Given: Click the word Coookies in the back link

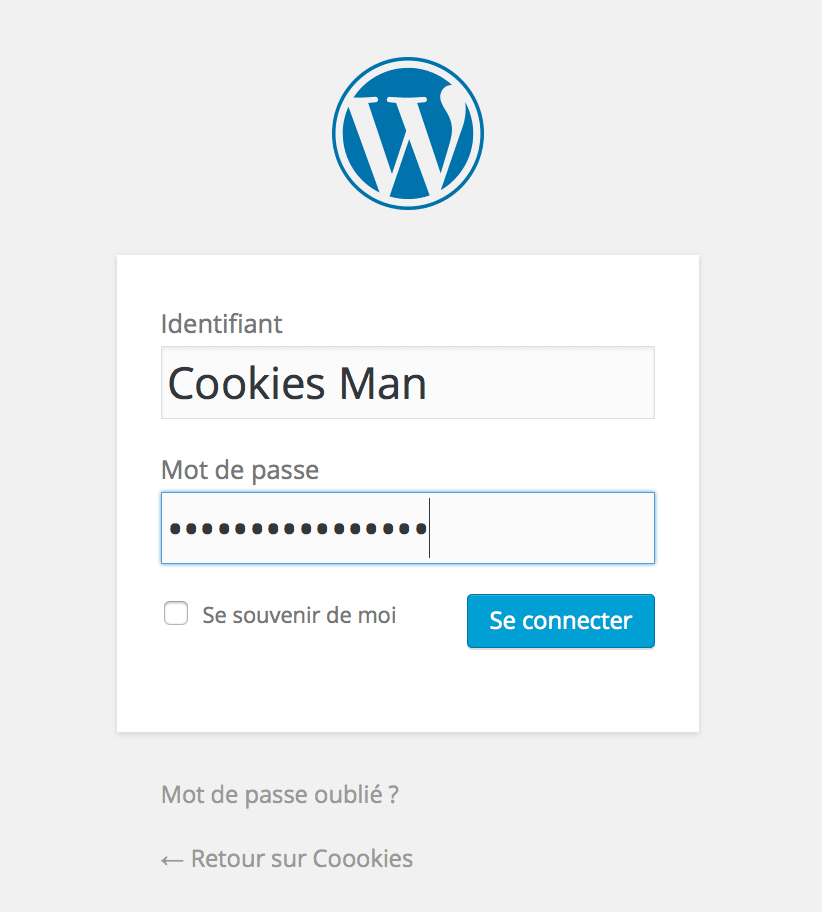Looking at the screenshot, I should [x=363, y=858].
